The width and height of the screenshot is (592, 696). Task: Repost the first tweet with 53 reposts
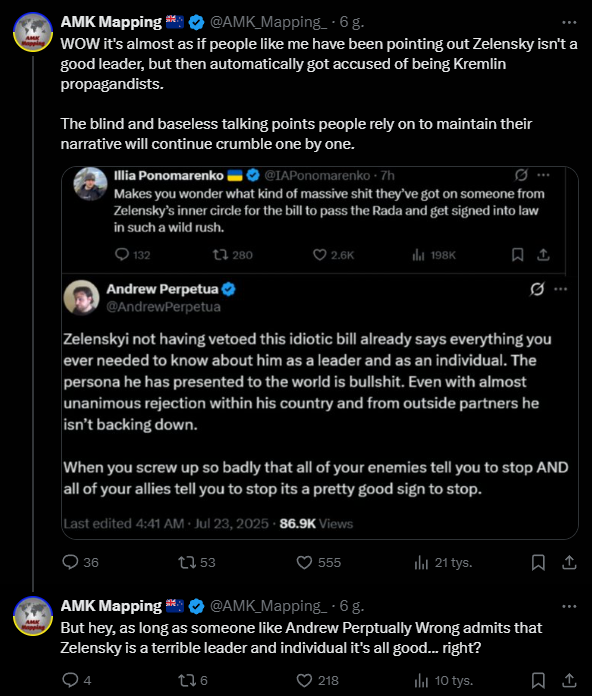(197, 562)
